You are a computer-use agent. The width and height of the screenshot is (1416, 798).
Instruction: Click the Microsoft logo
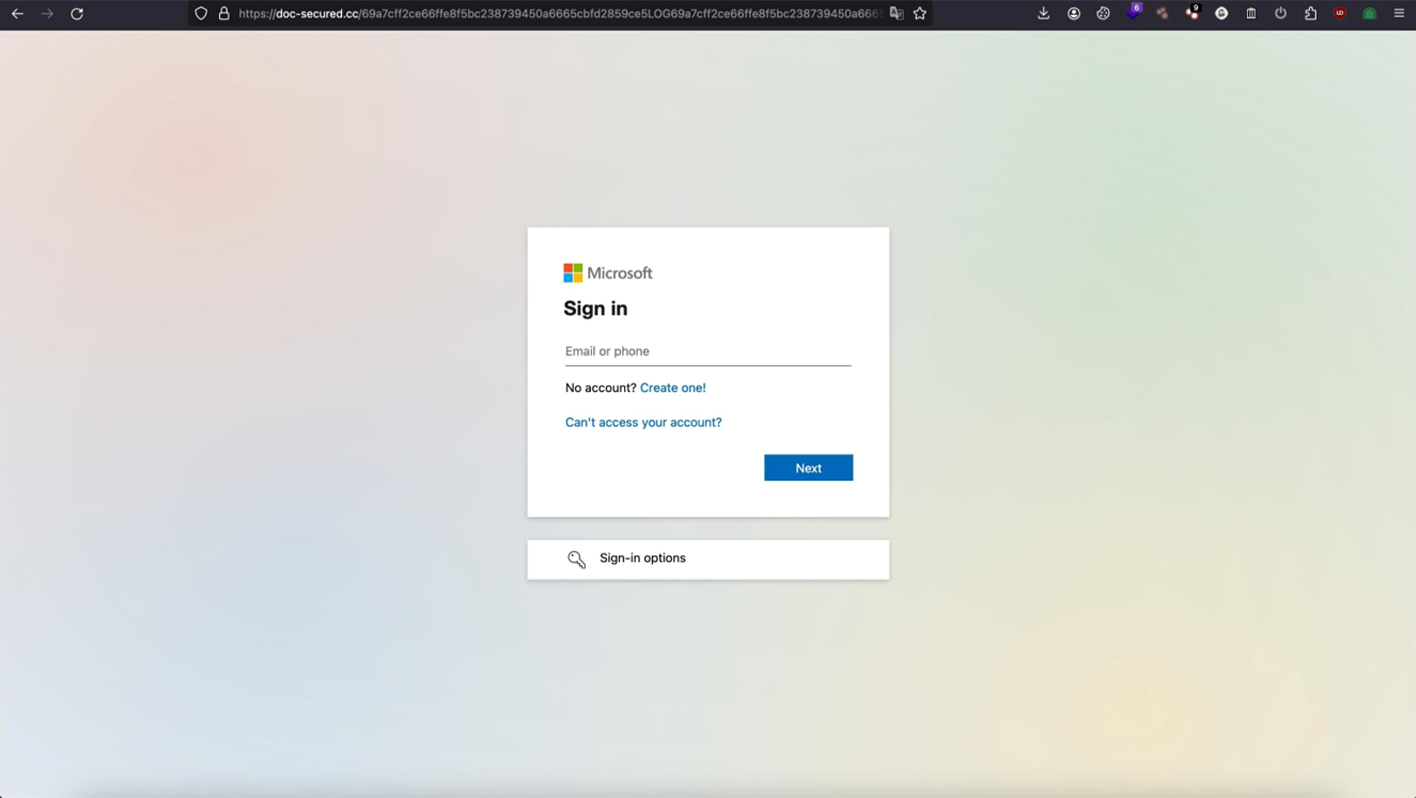point(608,273)
